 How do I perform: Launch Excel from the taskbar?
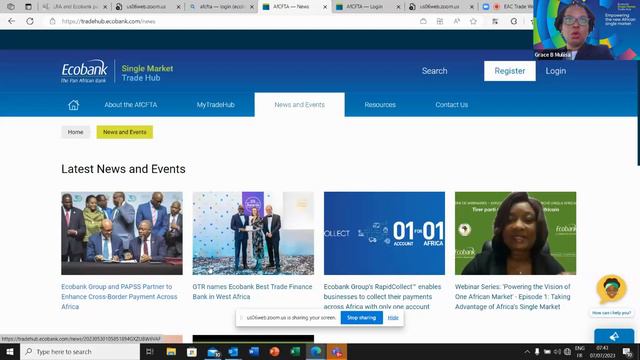(295, 351)
